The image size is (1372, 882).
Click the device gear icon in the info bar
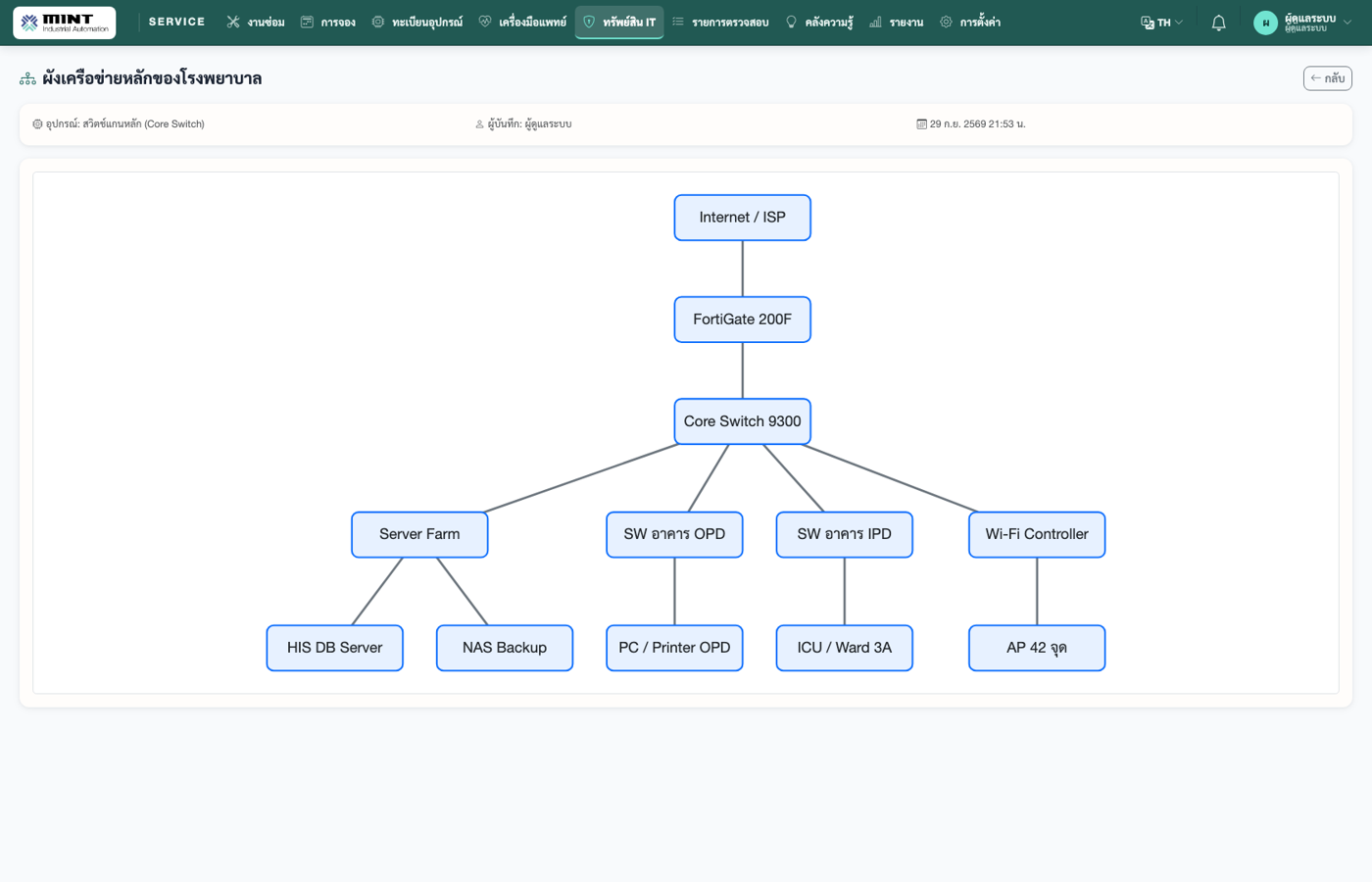point(37,124)
